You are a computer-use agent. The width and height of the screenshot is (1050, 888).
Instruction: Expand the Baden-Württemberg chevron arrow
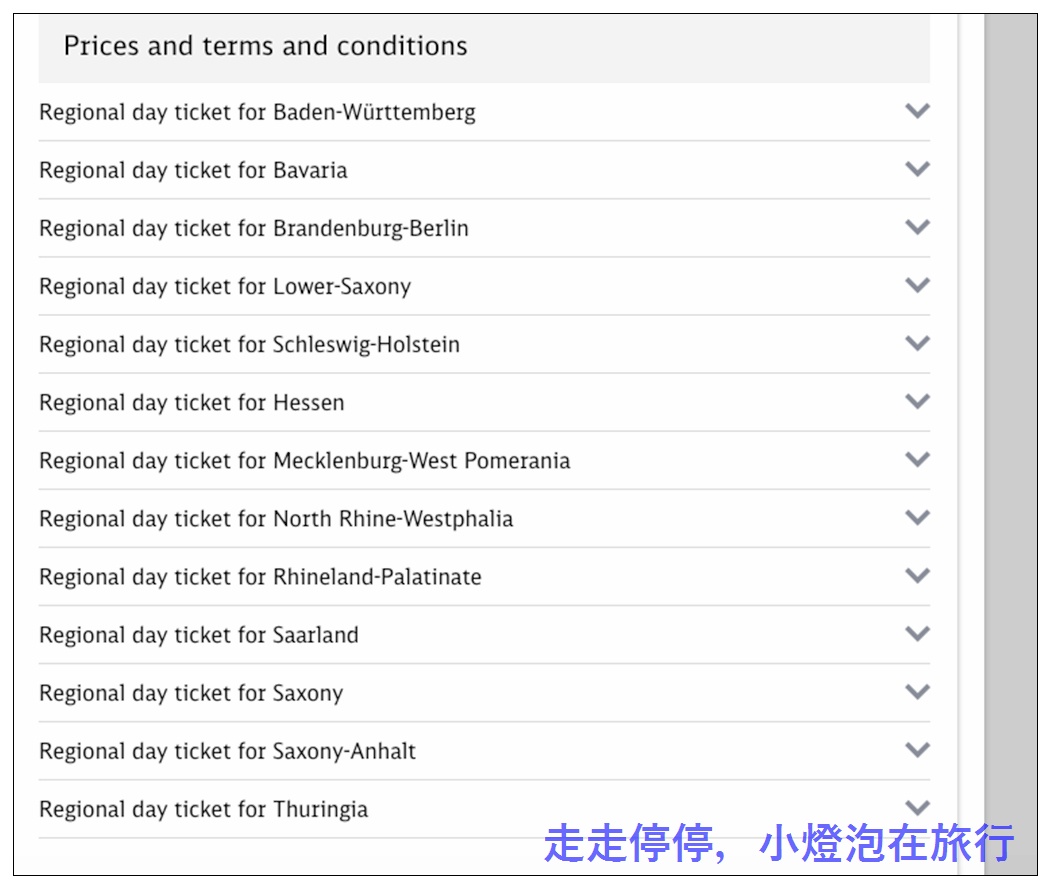pyautogui.click(x=917, y=110)
